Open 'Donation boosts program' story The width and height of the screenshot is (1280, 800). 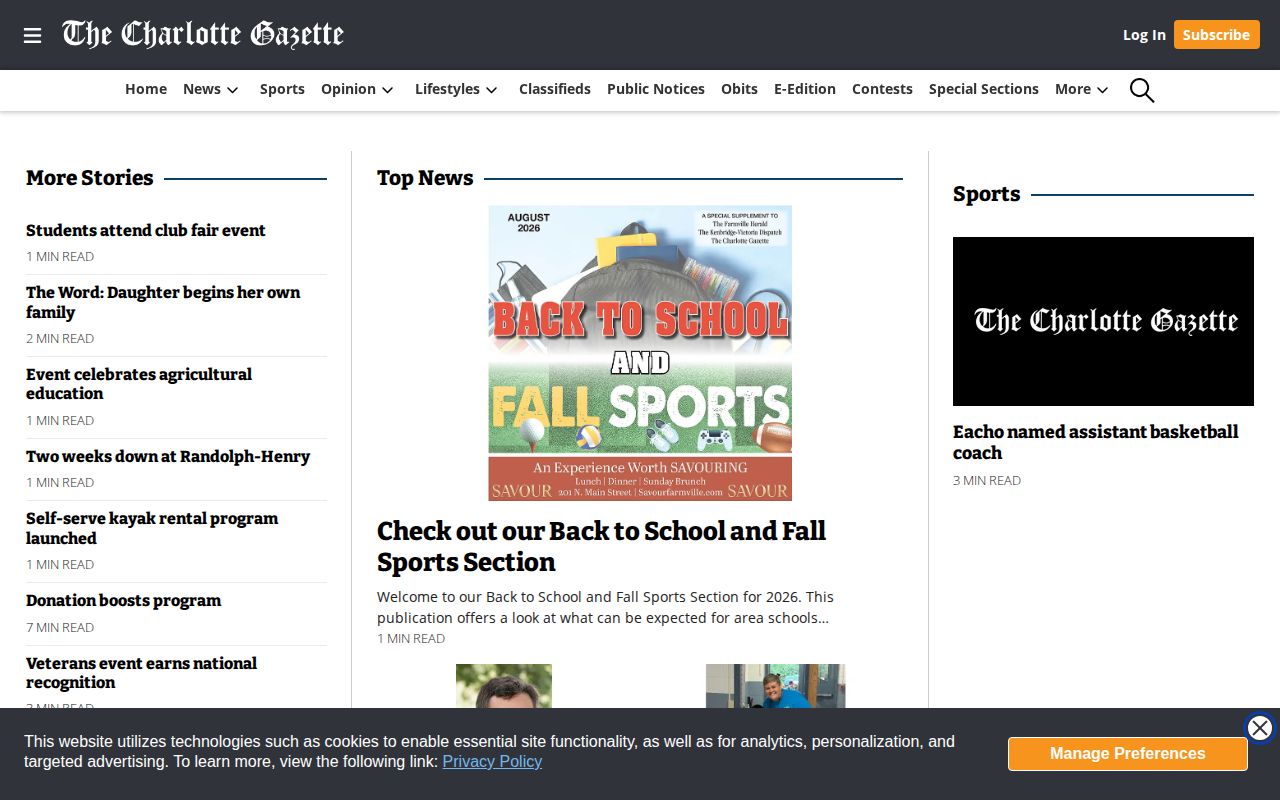124,600
